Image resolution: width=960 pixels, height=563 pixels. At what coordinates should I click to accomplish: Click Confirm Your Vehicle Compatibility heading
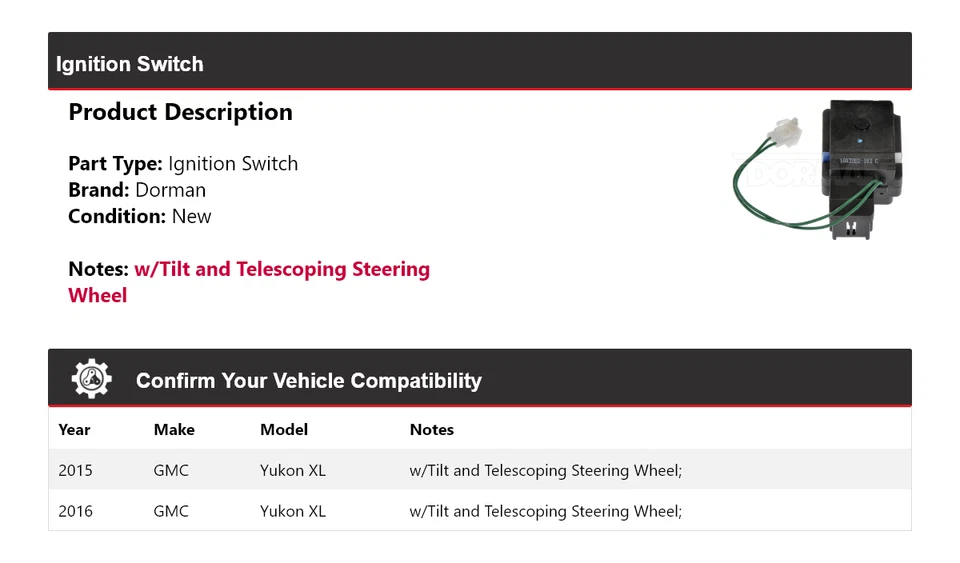308,381
